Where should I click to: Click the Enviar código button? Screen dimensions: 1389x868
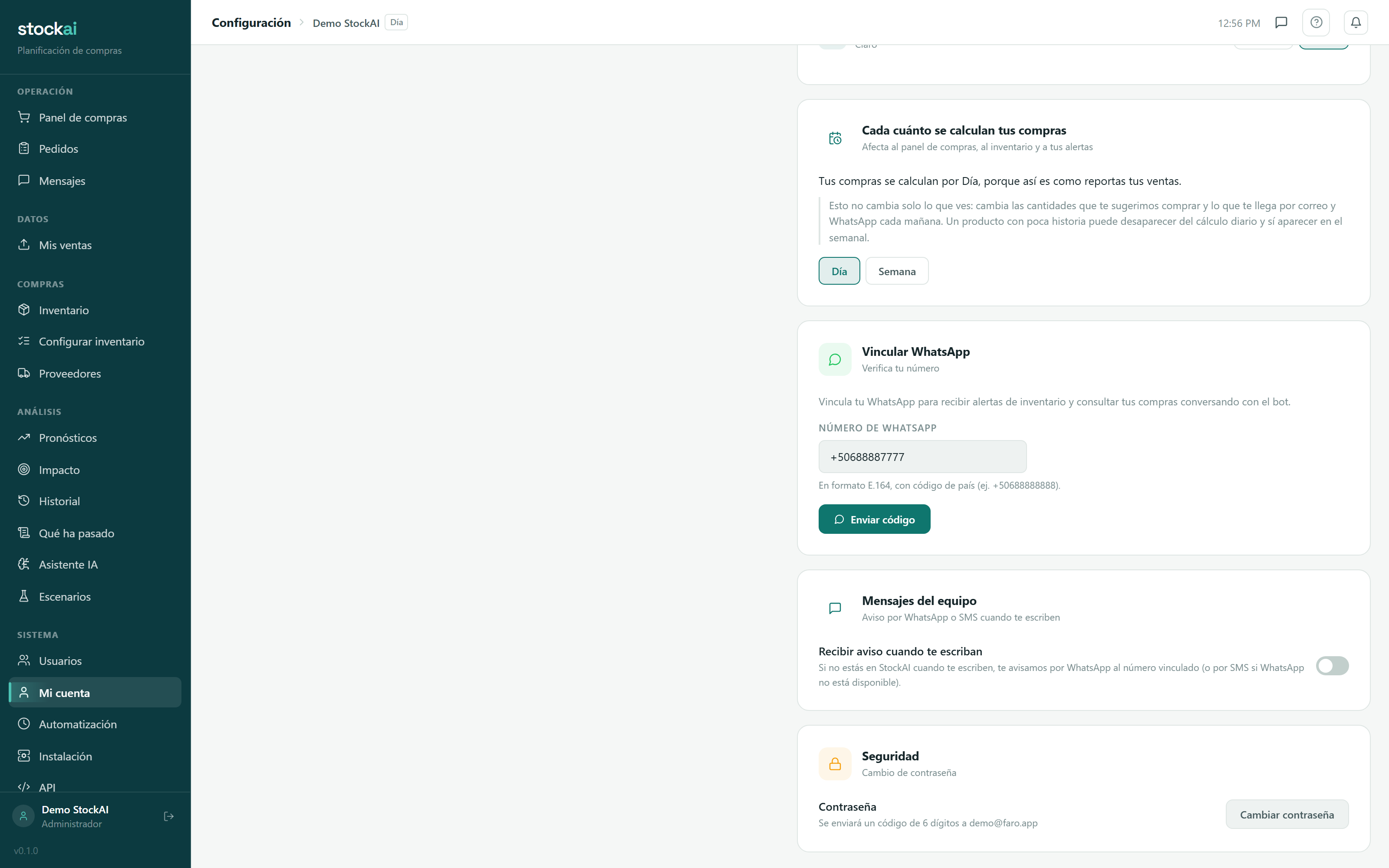pos(874,519)
